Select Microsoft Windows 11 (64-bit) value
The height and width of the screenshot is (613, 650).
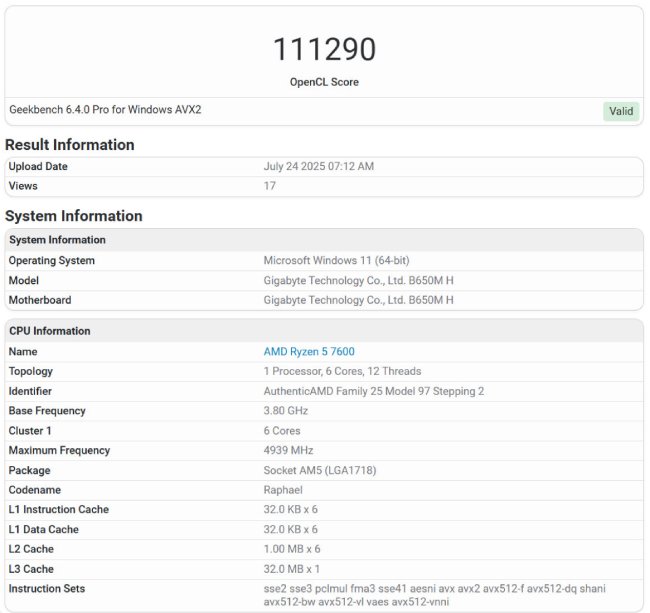(337, 260)
